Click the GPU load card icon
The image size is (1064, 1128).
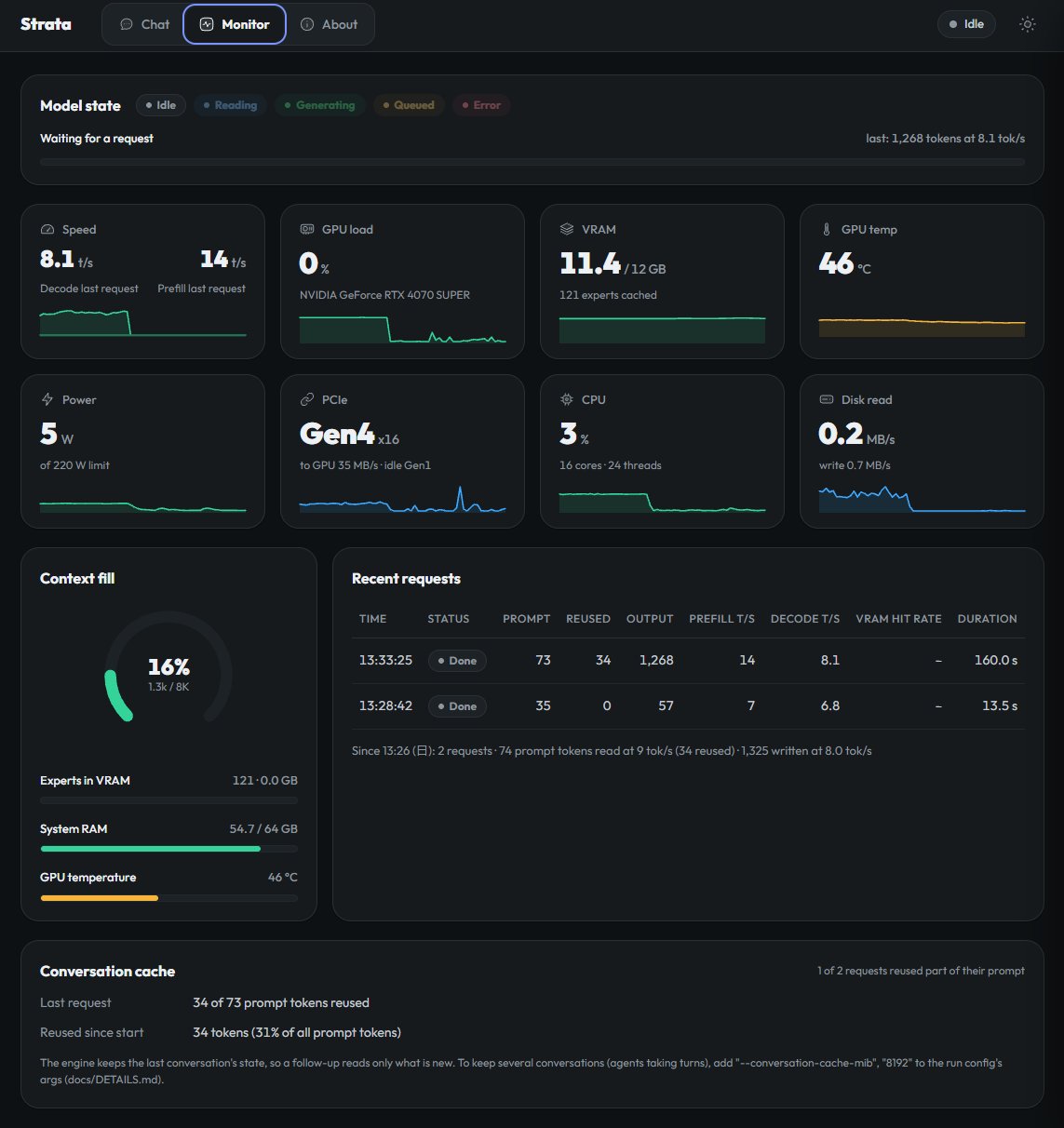tap(307, 230)
